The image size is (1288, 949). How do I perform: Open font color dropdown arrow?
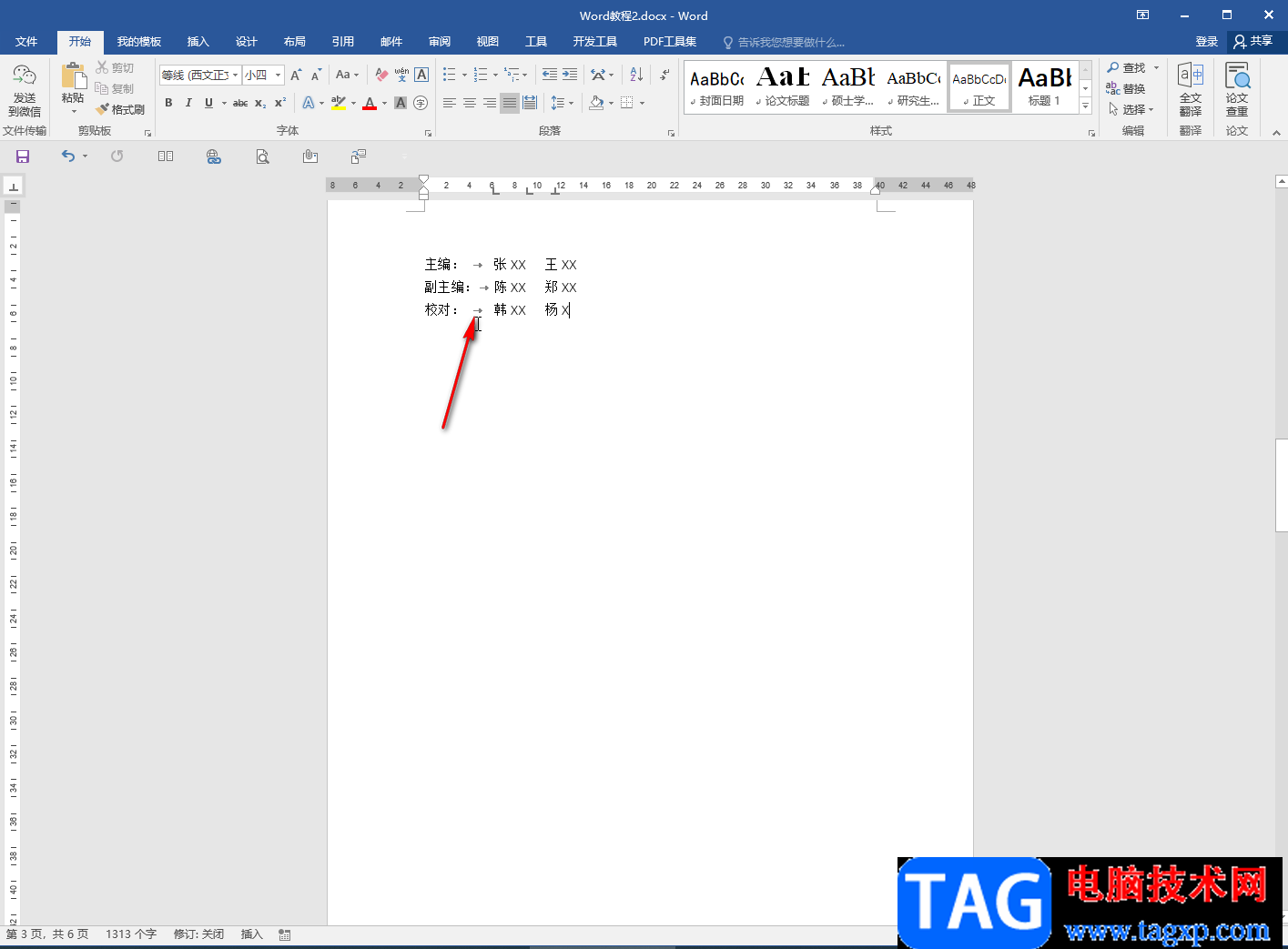click(384, 104)
